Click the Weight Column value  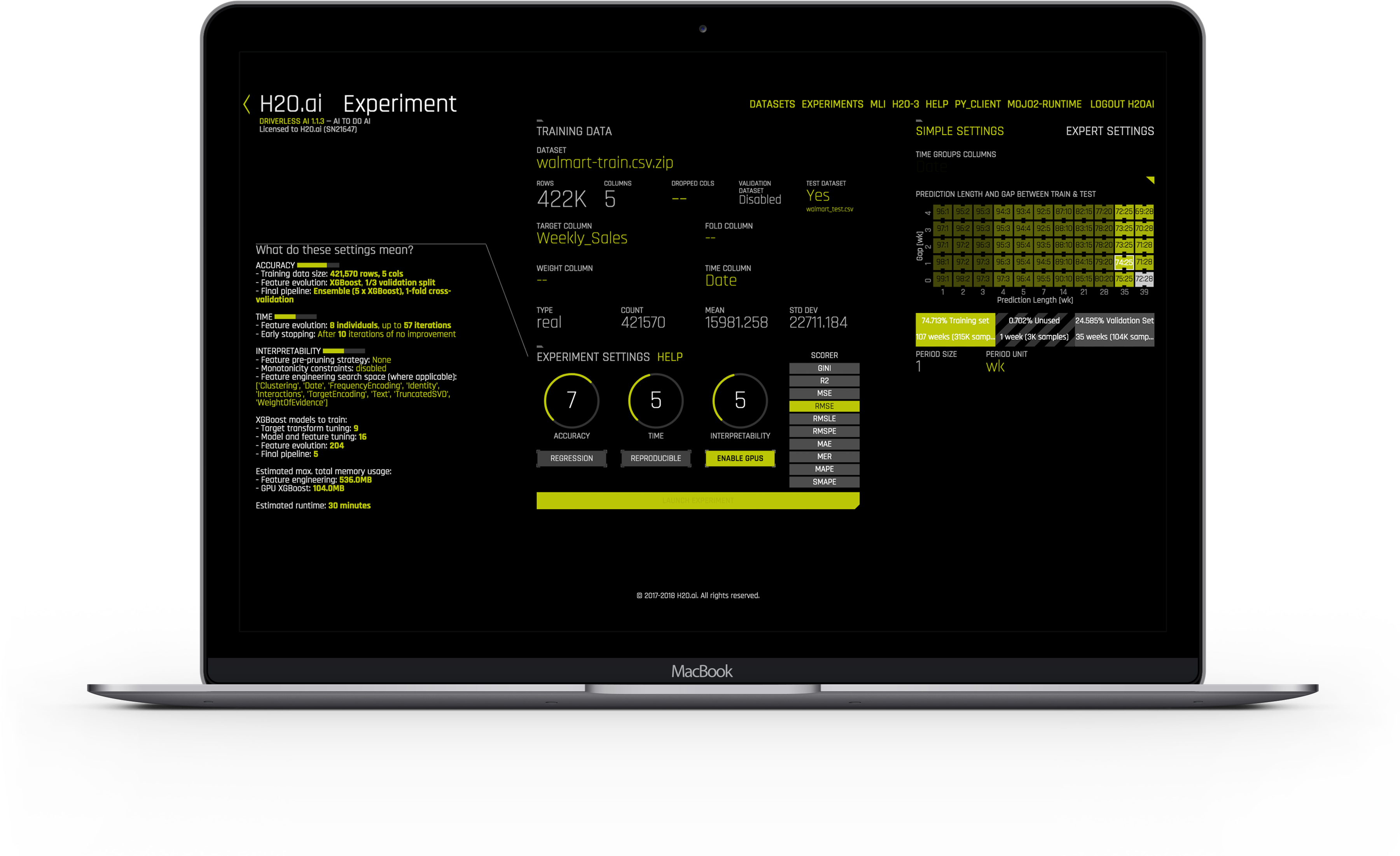pos(542,280)
